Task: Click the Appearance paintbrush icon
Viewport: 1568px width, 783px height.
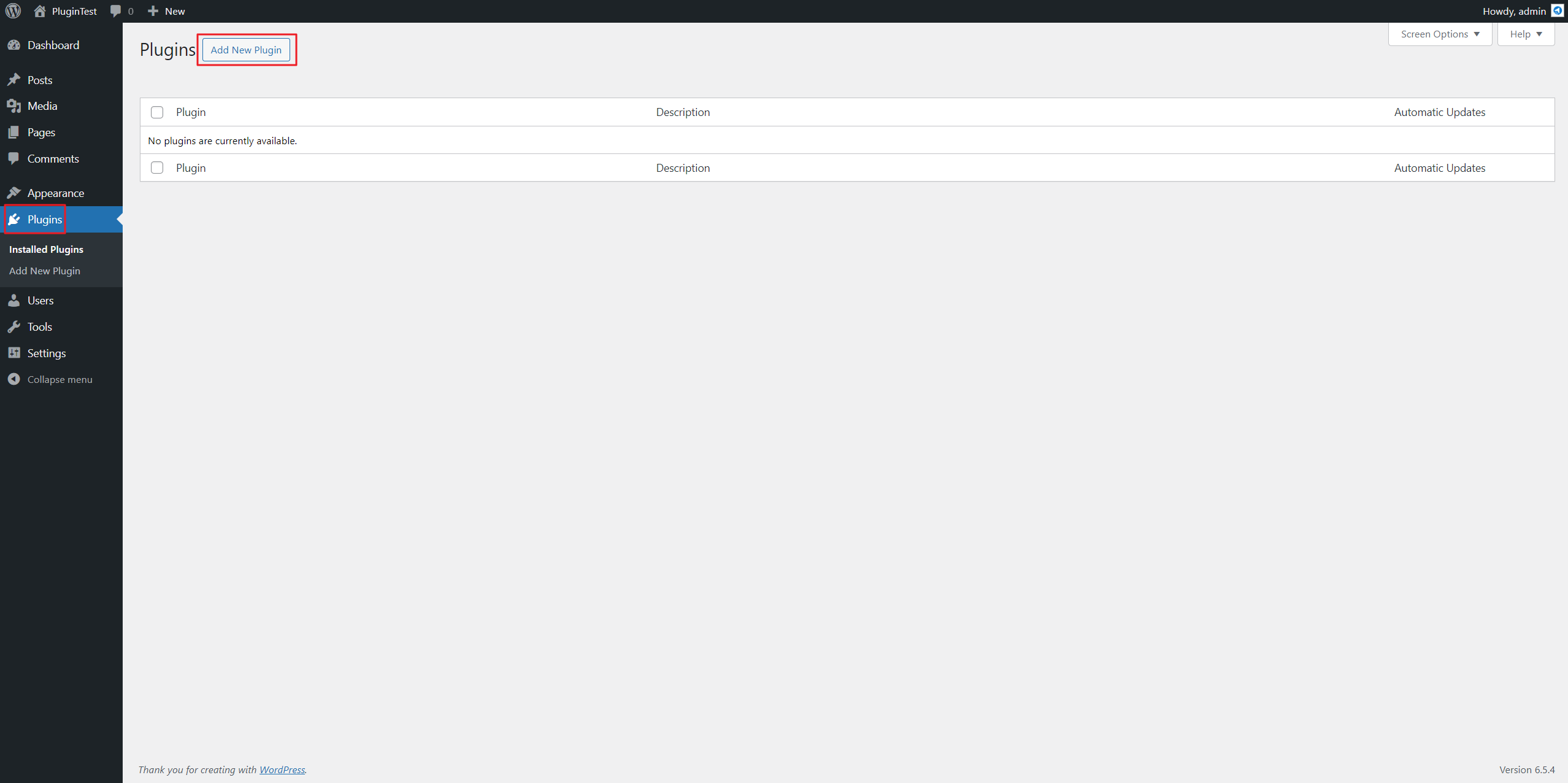Action: click(x=14, y=193)
